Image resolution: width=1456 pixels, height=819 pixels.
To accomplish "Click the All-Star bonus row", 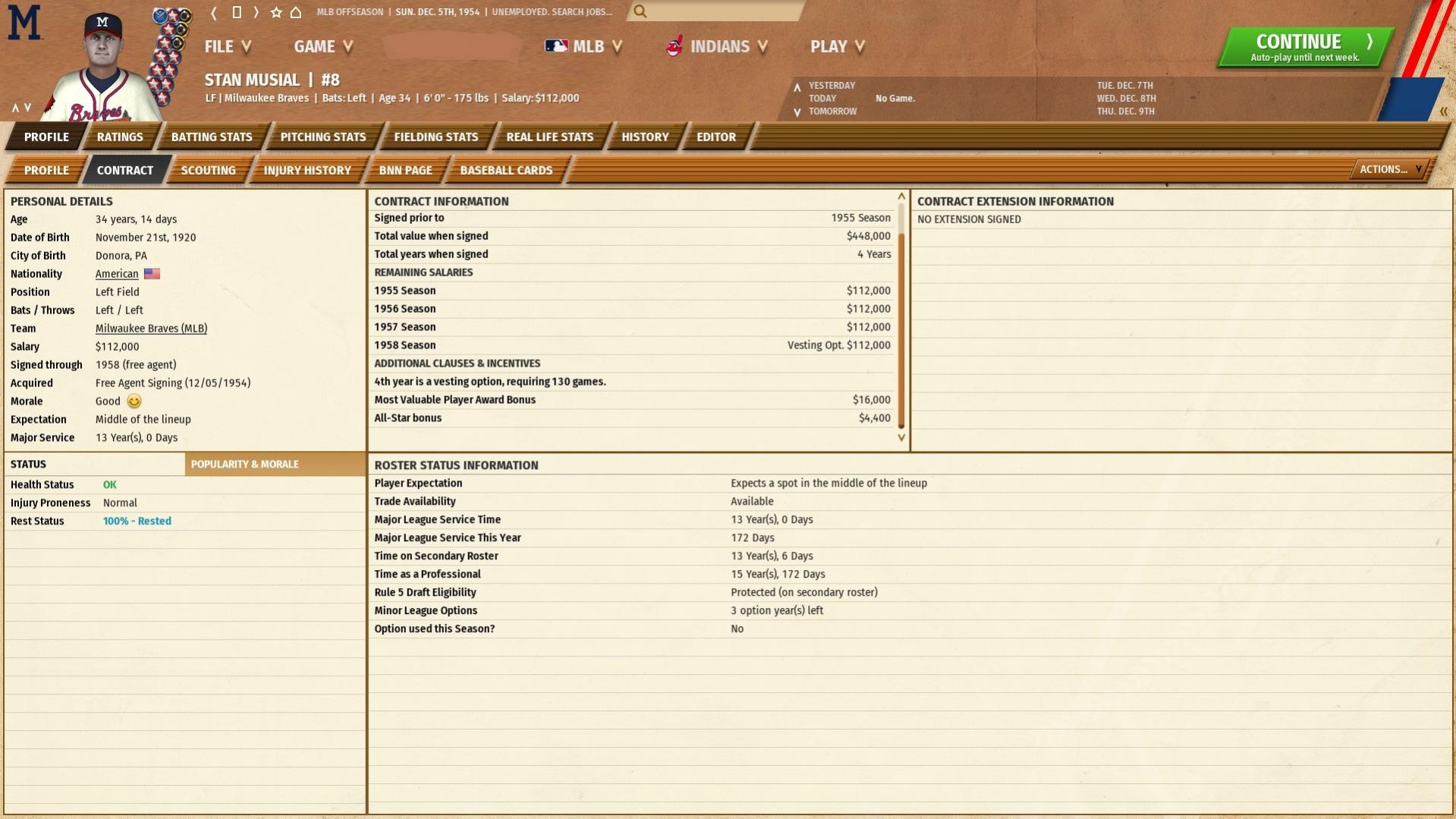I will coord(633,418).
